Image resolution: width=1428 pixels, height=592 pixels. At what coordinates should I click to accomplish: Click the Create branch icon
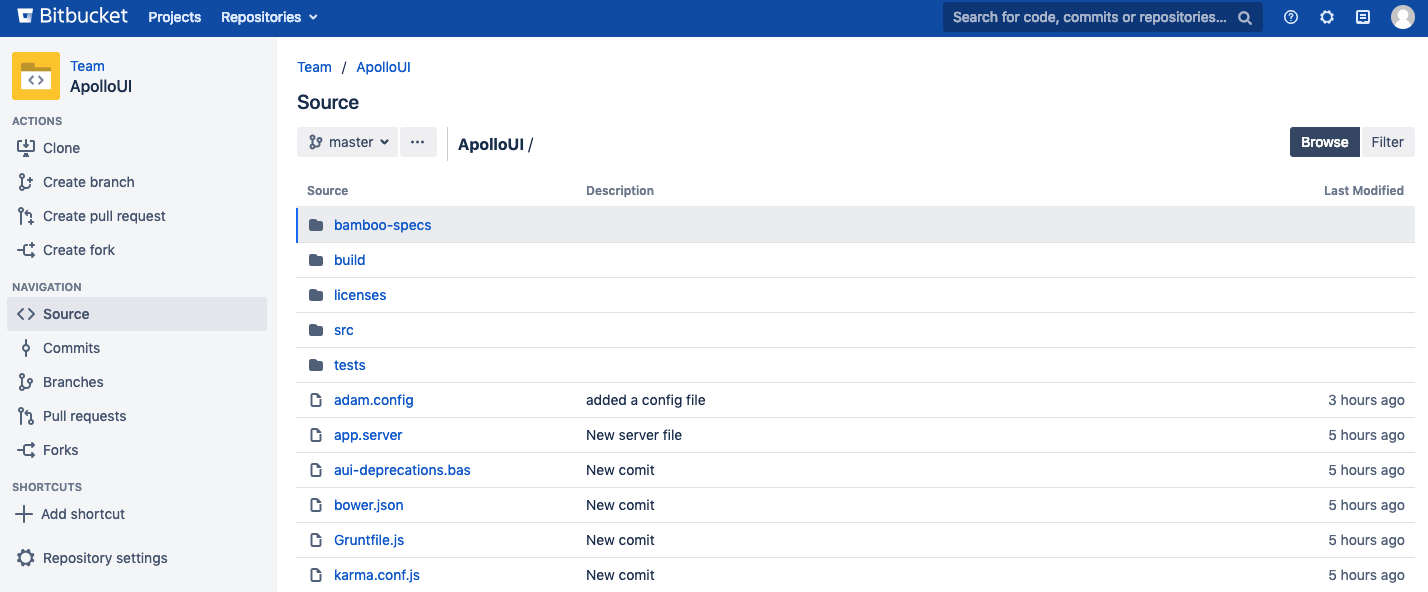[x=26, y=182]
